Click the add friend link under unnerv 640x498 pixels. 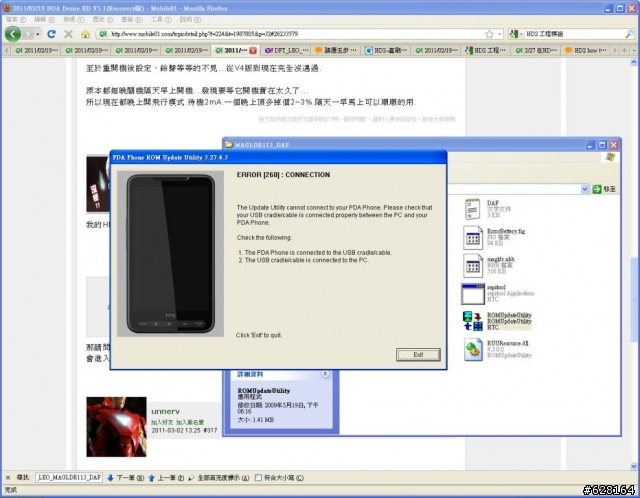click(162, 422)
